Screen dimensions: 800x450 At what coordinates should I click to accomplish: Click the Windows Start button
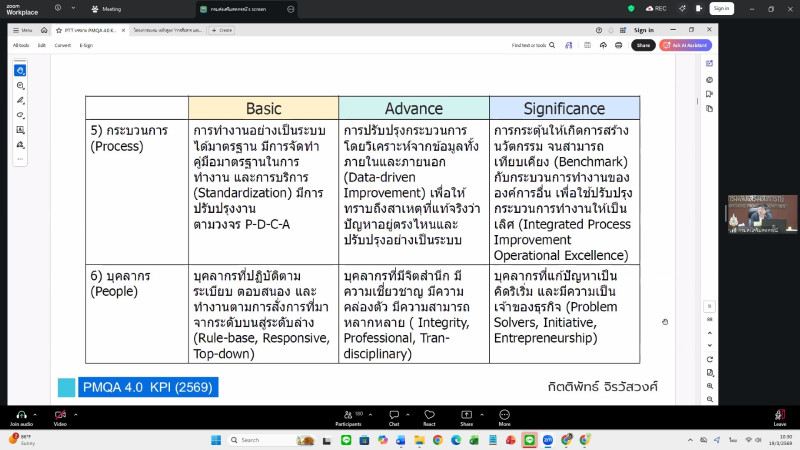click(x=216, y=440)
